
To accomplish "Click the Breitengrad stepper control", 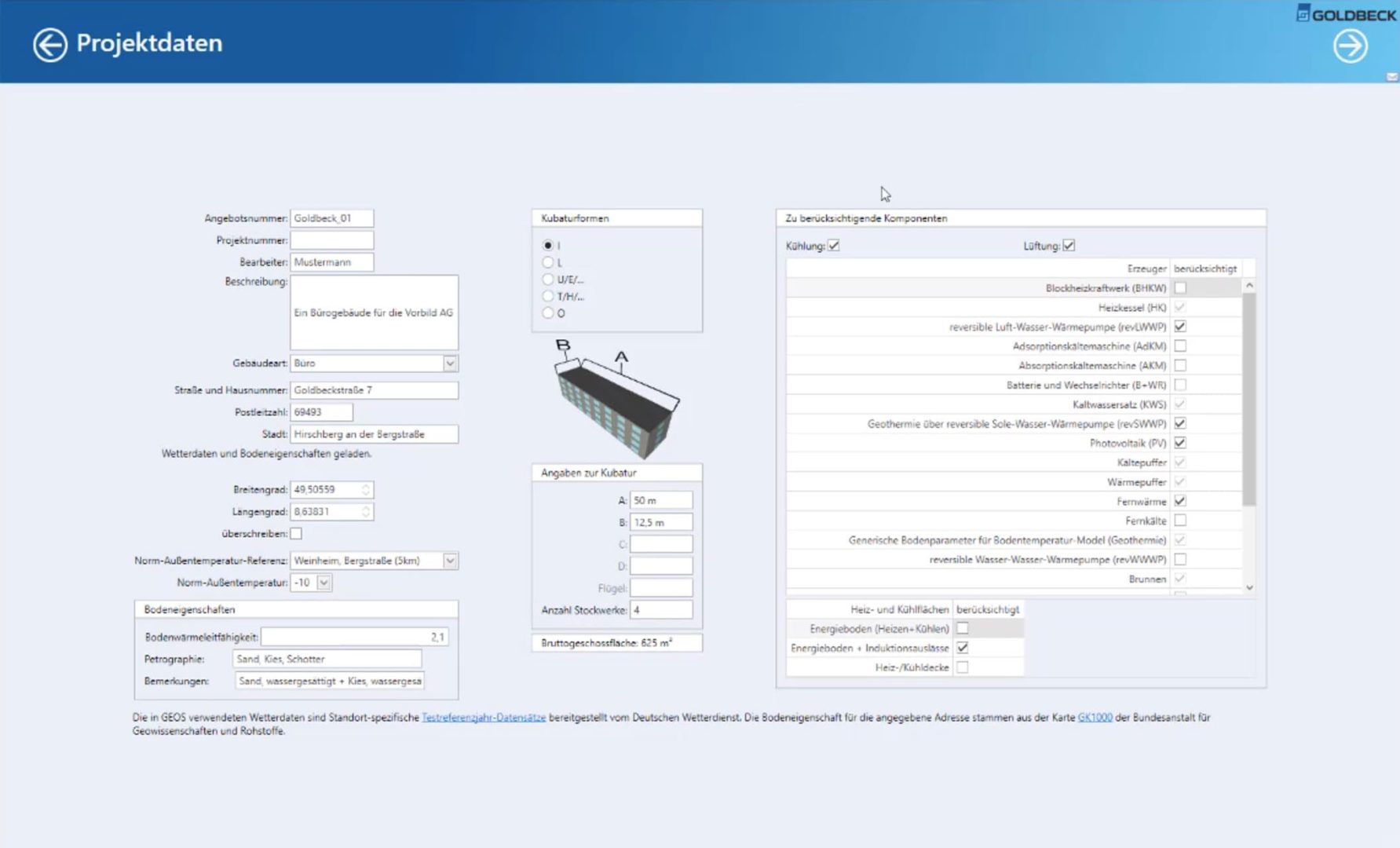I will tap(366, 490).
